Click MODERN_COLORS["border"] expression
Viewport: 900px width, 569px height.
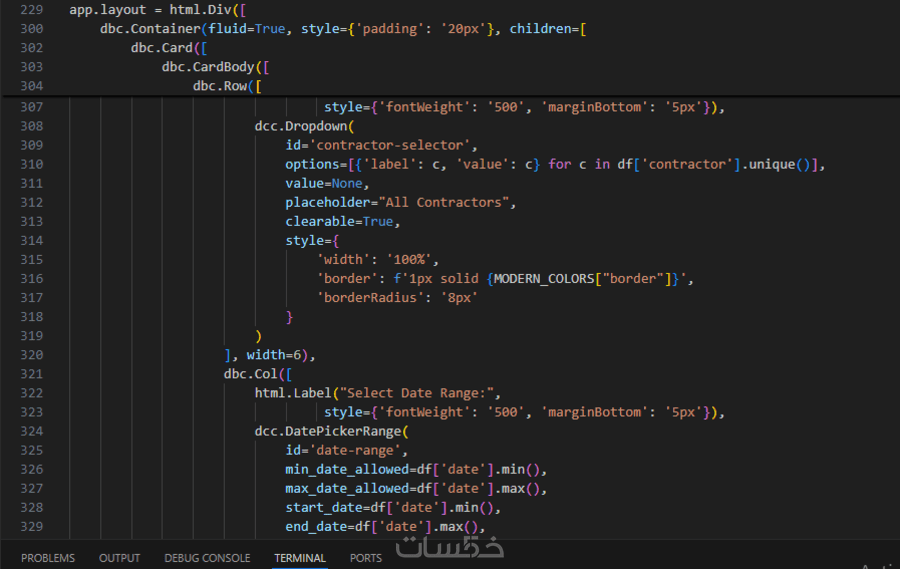pyautogui.click(x=583, y=278)
